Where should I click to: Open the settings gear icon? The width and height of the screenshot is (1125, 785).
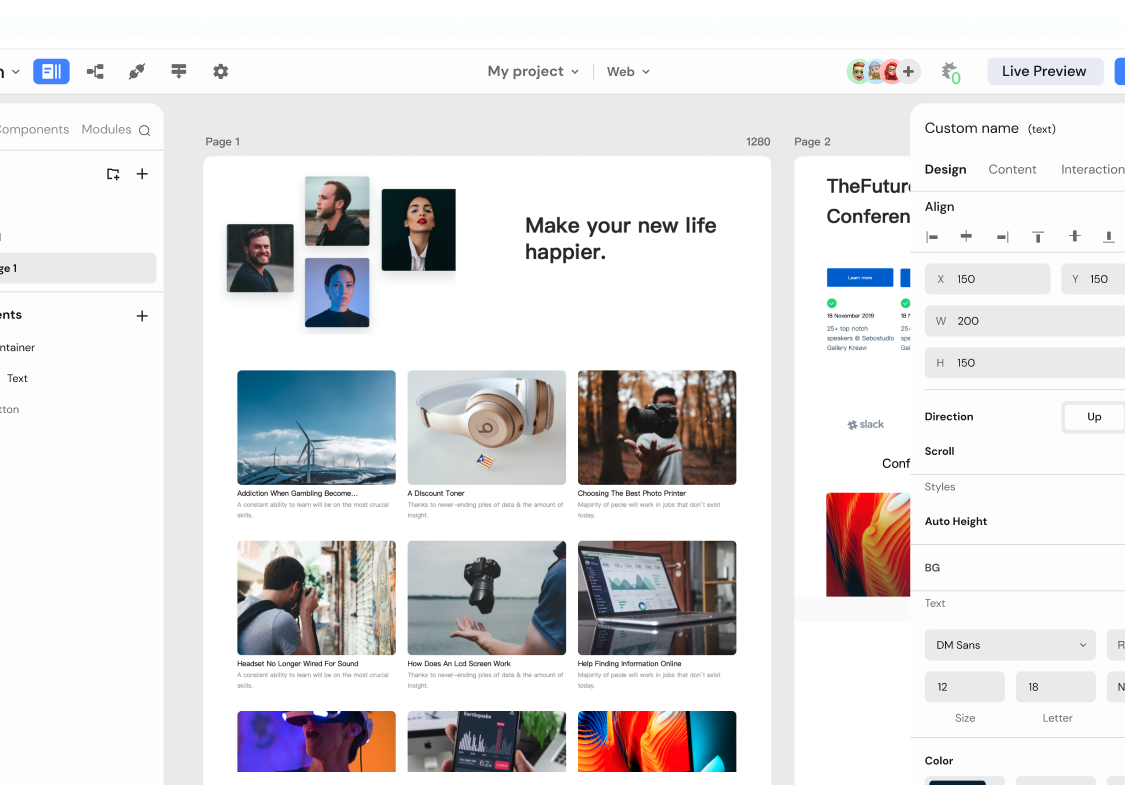(x=221, y=71)
